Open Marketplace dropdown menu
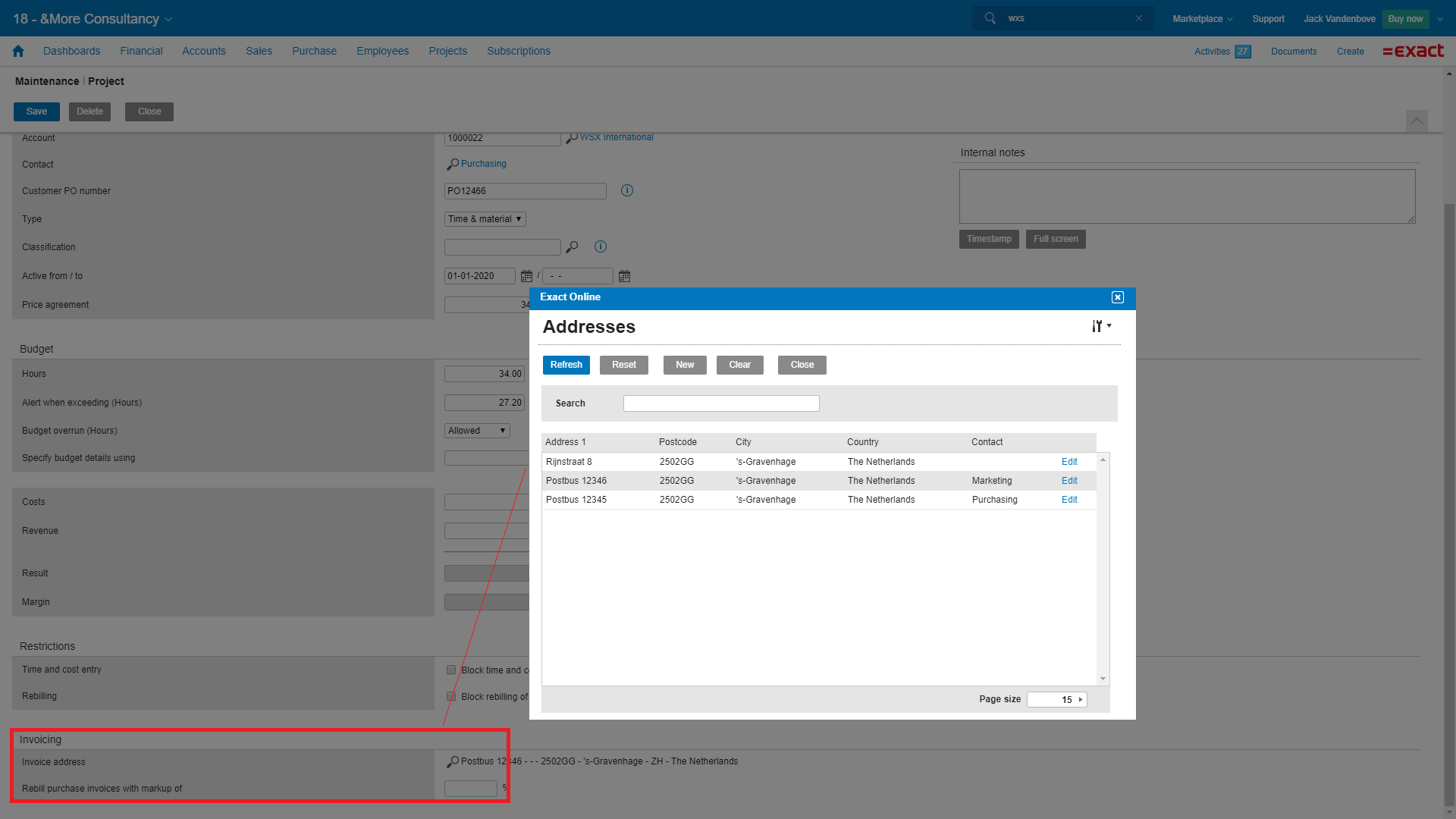This screenshot has height=819, width=1456. (x=1203, y=19)
